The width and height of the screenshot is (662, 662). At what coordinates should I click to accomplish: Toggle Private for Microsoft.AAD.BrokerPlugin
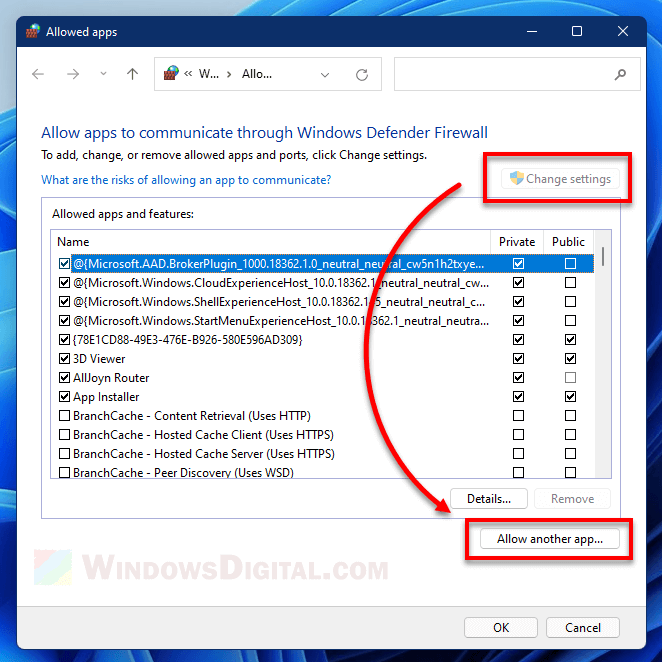coord(518,264)
